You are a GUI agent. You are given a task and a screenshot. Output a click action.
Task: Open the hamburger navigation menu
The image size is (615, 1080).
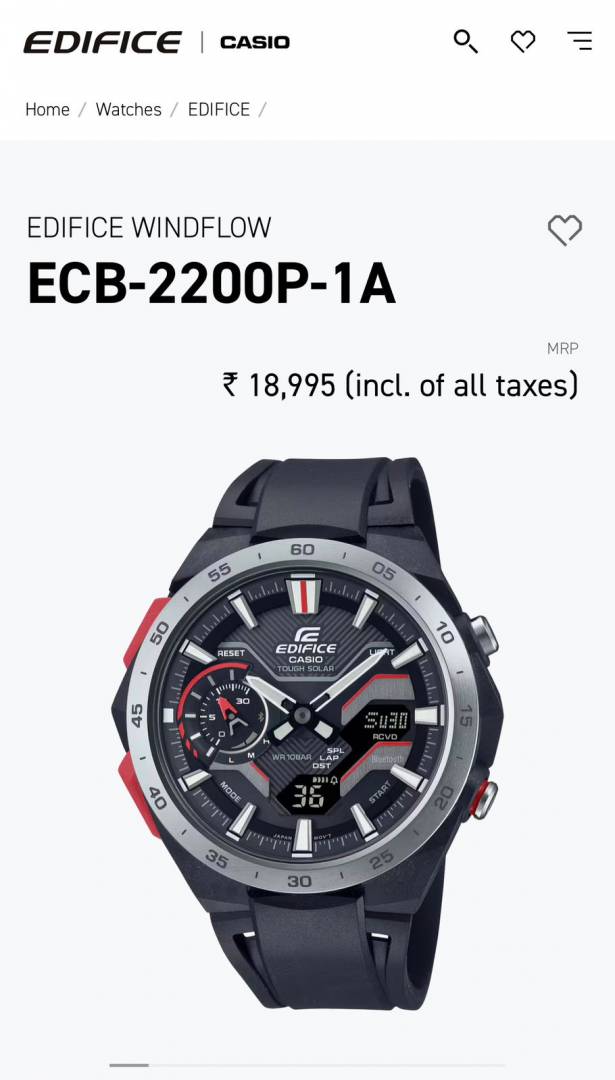(580, 41)
